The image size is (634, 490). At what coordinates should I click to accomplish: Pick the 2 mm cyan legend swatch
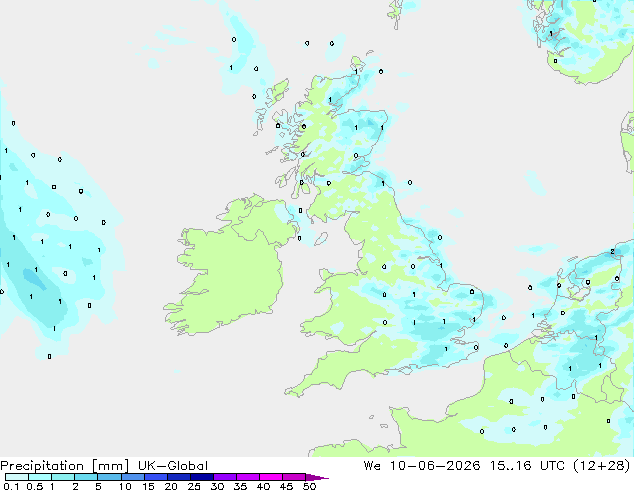click(x=86, y=477)
